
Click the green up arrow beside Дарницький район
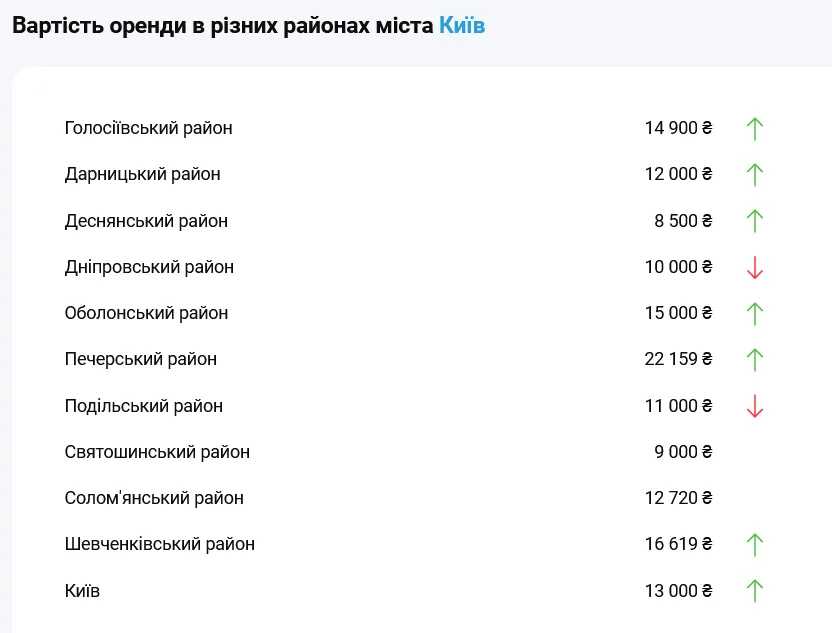755,174
